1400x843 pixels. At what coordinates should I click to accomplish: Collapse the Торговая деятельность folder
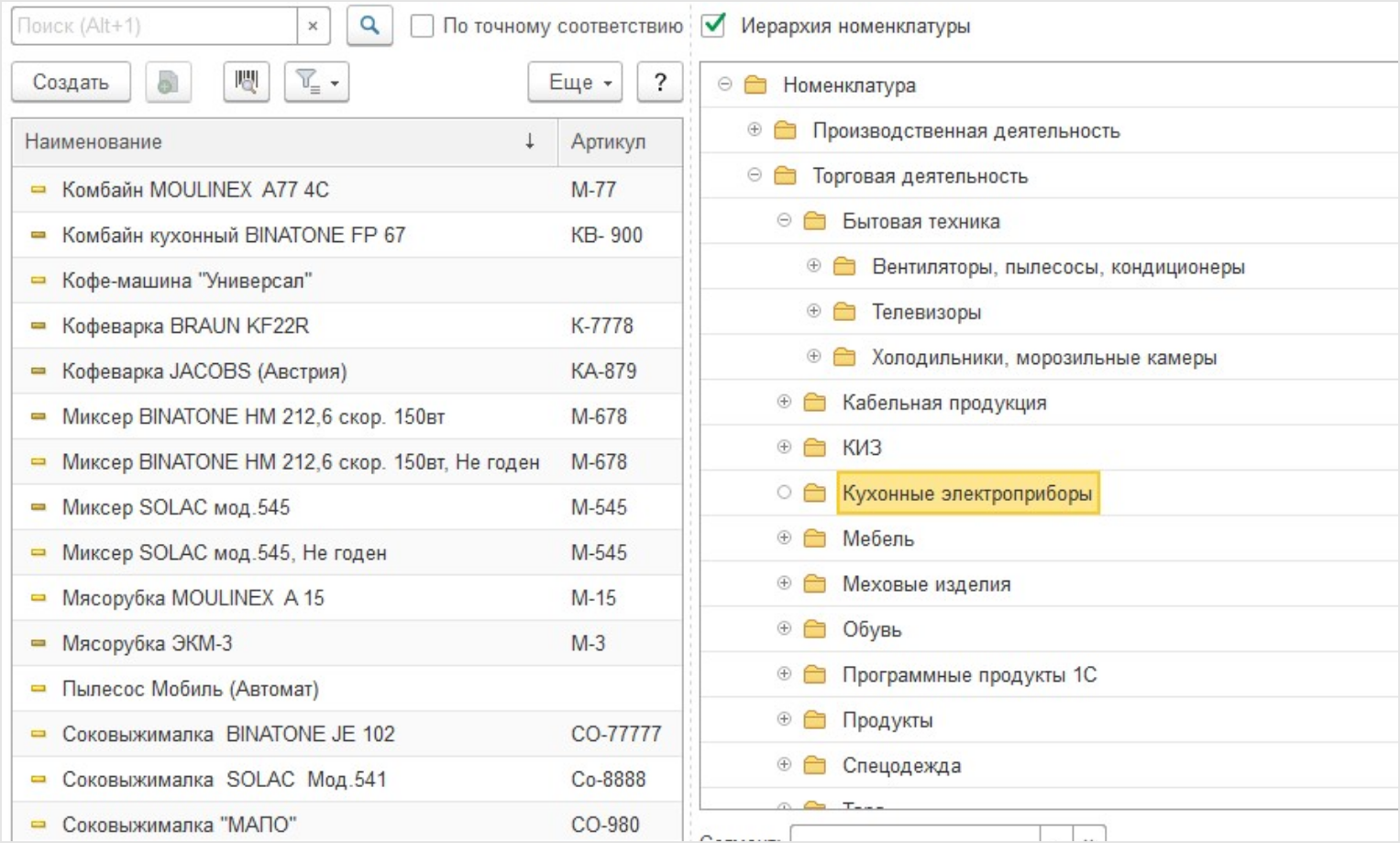tap(755, 175)
